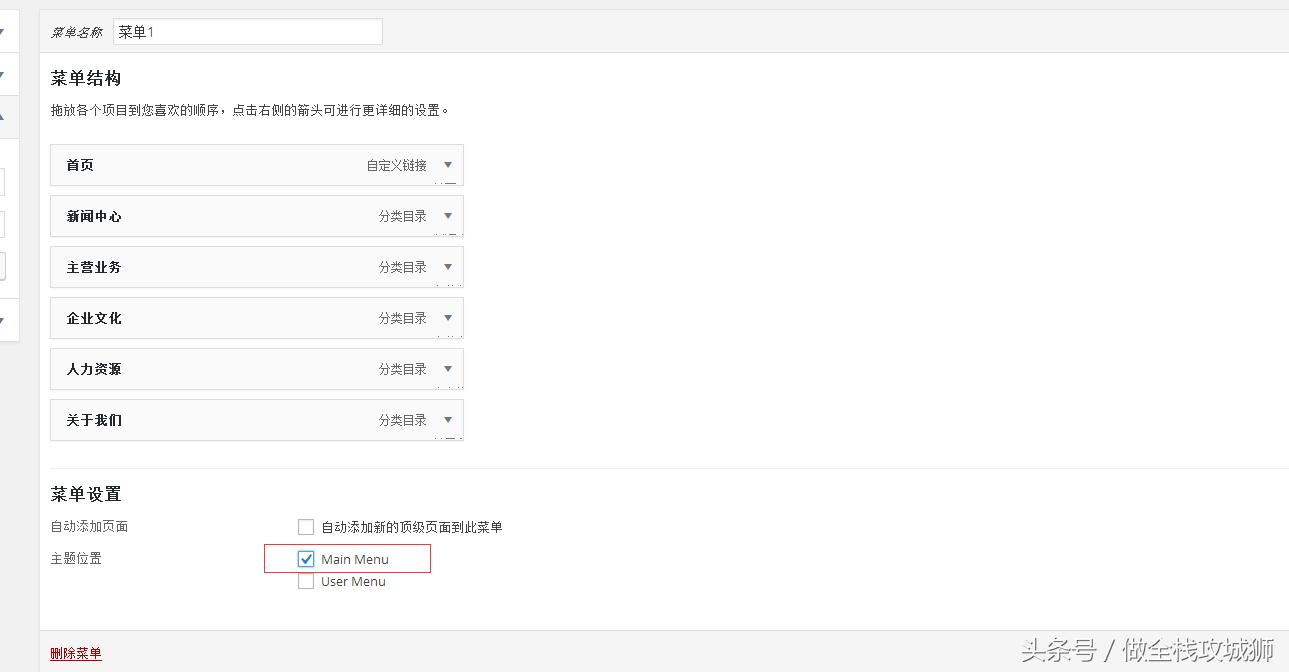The image size is (1289, 672).
Task: Uncheck the Main Menu theme location
Action: pyautogui.click(x=306, y=559)
